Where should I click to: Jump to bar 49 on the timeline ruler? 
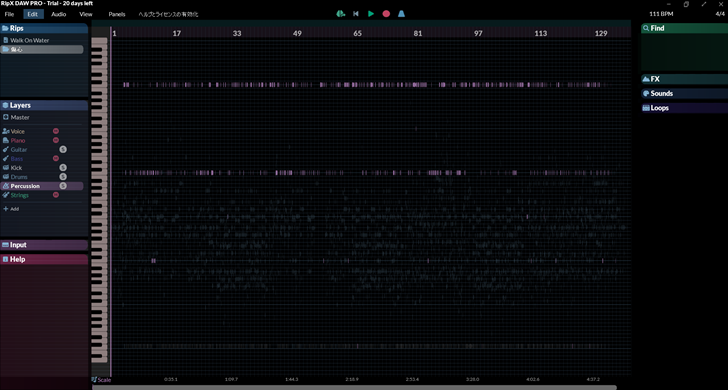[297, 33]
